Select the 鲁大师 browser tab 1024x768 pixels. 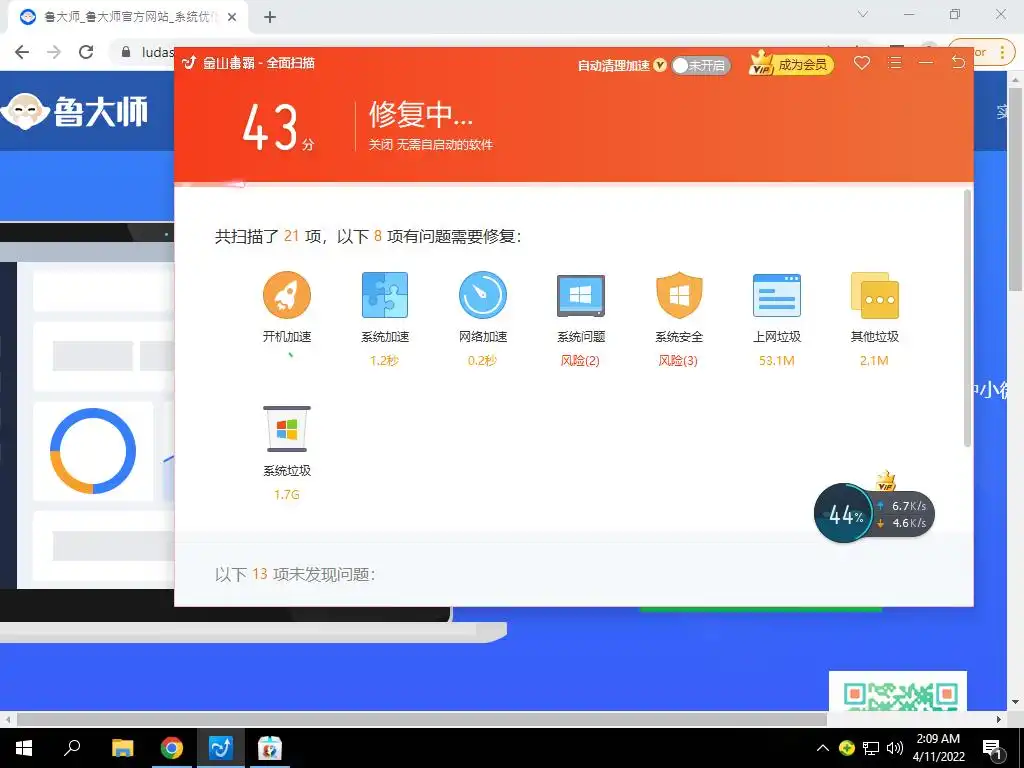click(129, 17)
